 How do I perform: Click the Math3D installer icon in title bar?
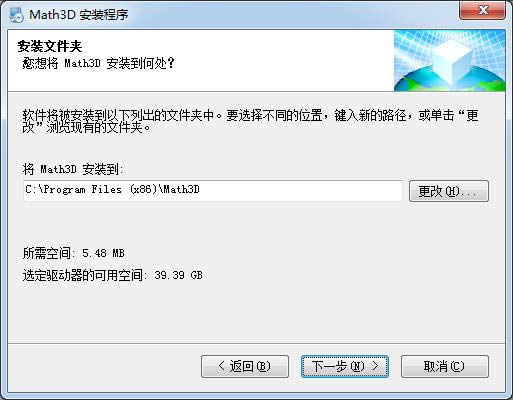(x=16, y=15)
